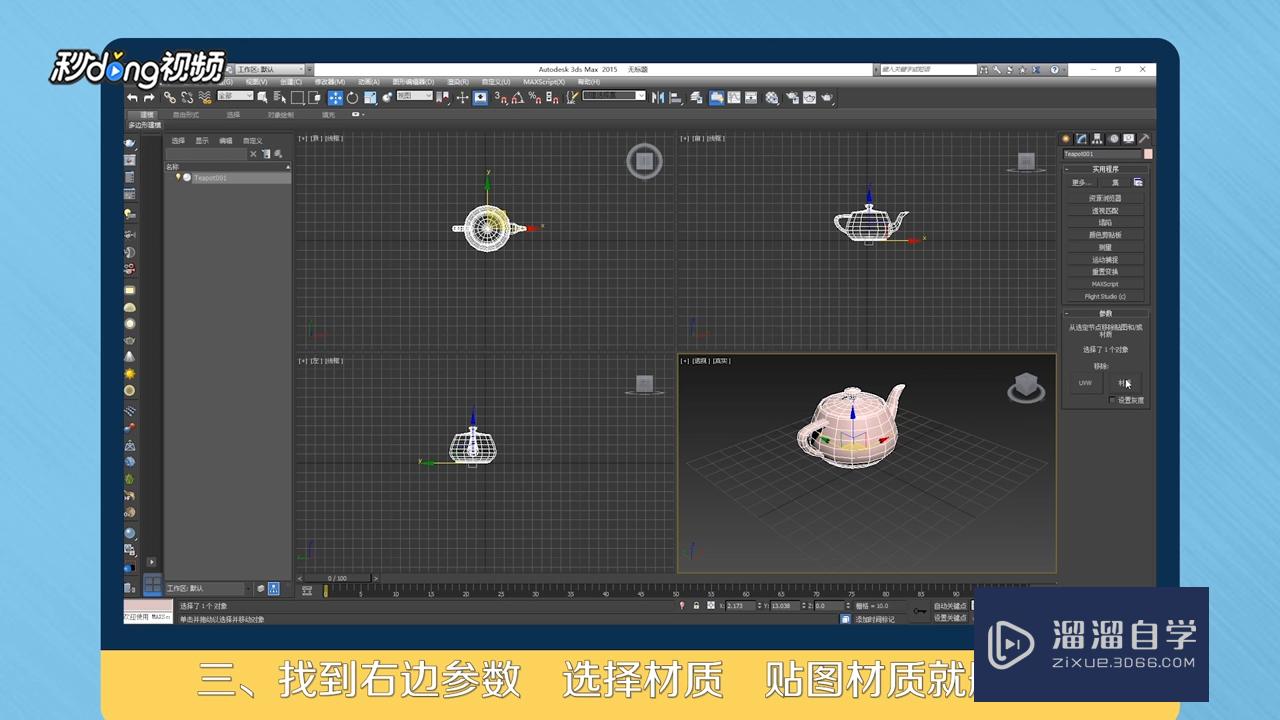Open the perspective viewport [+] menu
Viewport: 1280px width, 720px height.
(685, 361)
